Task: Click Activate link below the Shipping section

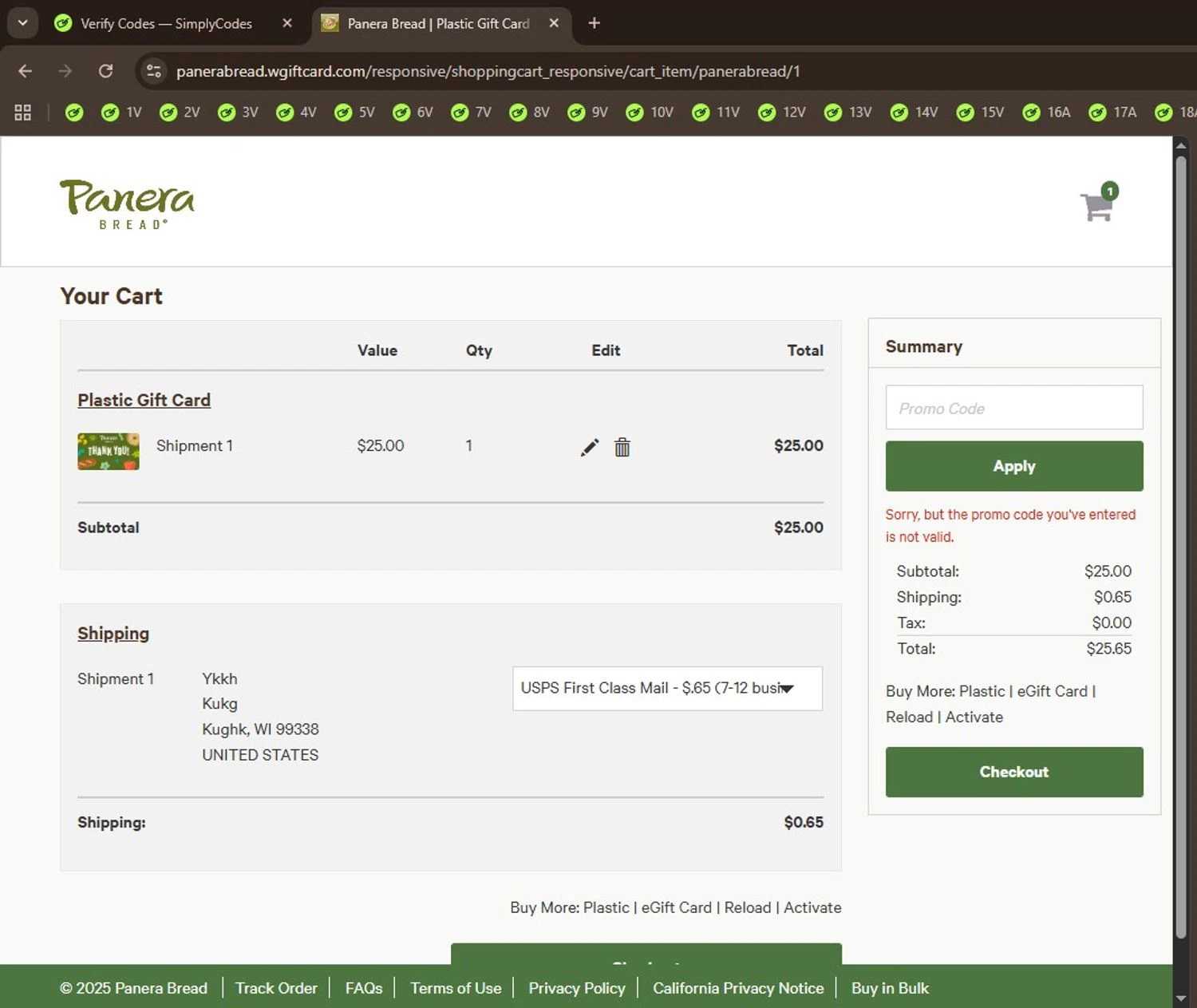Action: pos(812,907)
